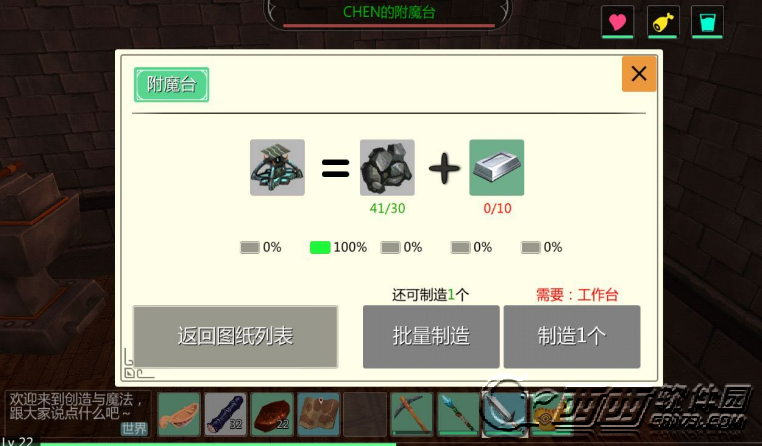Open the pink heart health status
Viewport: 762px width, 446px height.
(618, 22)
